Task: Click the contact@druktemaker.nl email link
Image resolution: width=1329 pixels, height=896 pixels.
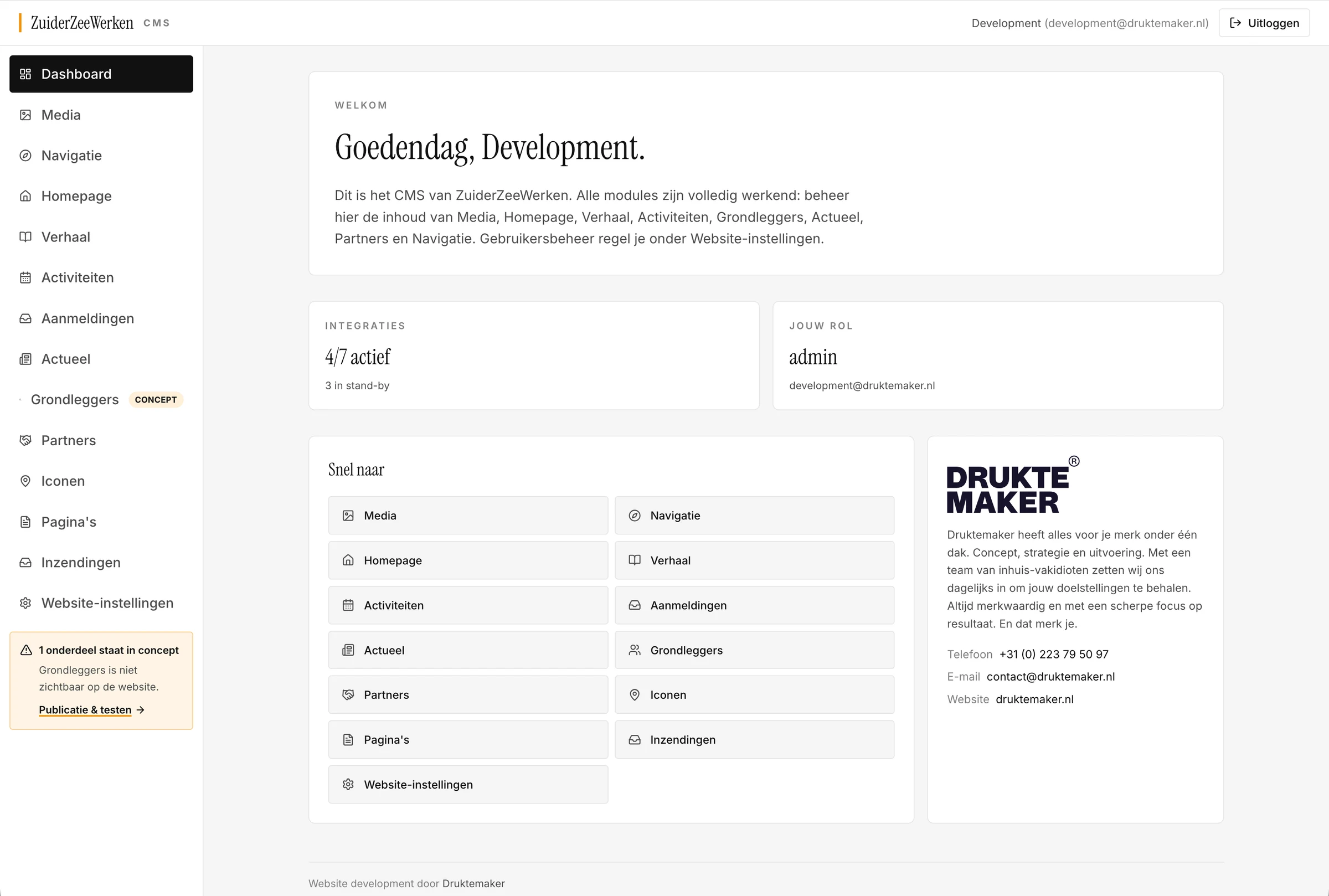Action: (x=1050, y=677)
